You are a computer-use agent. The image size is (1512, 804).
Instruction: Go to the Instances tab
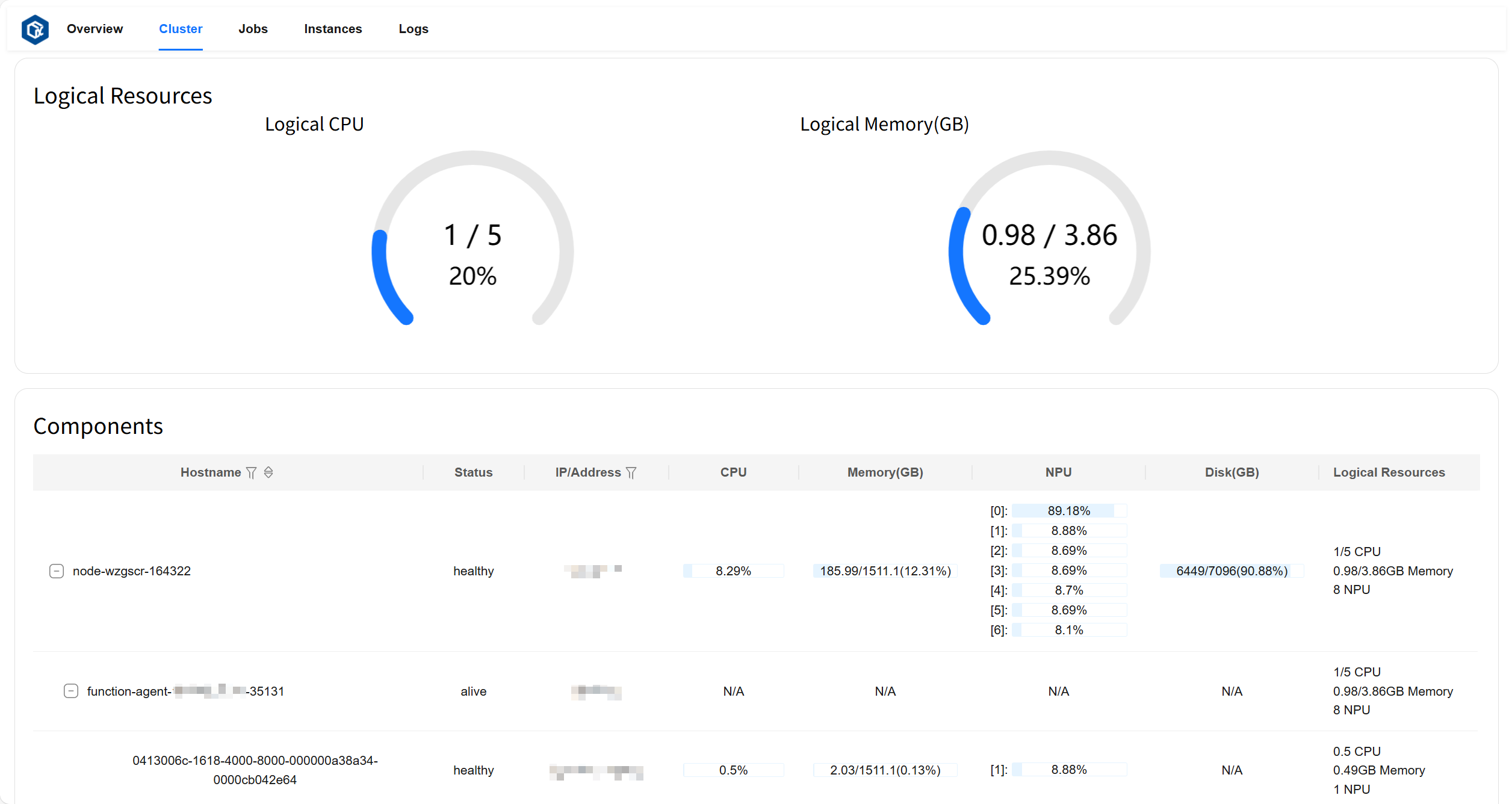tap(333, 29)
